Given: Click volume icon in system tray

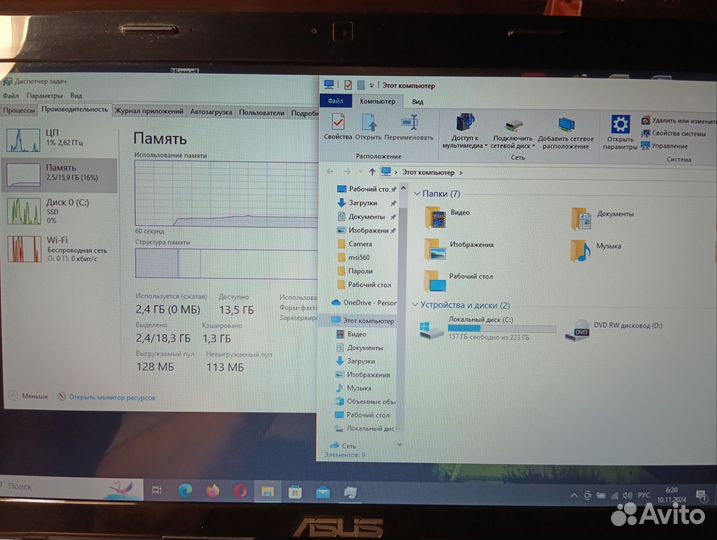Looking at the screenshot, I should (x=627, y=496).
